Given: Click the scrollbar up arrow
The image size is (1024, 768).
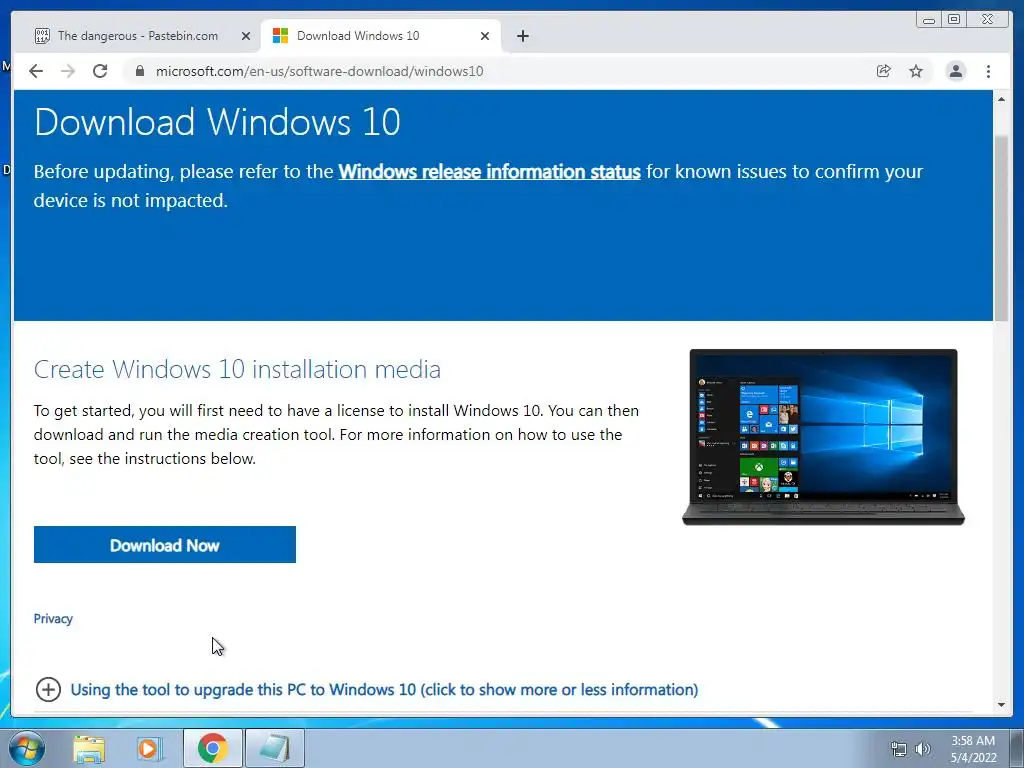Looking at the screenshot, I should (1001, 99).
